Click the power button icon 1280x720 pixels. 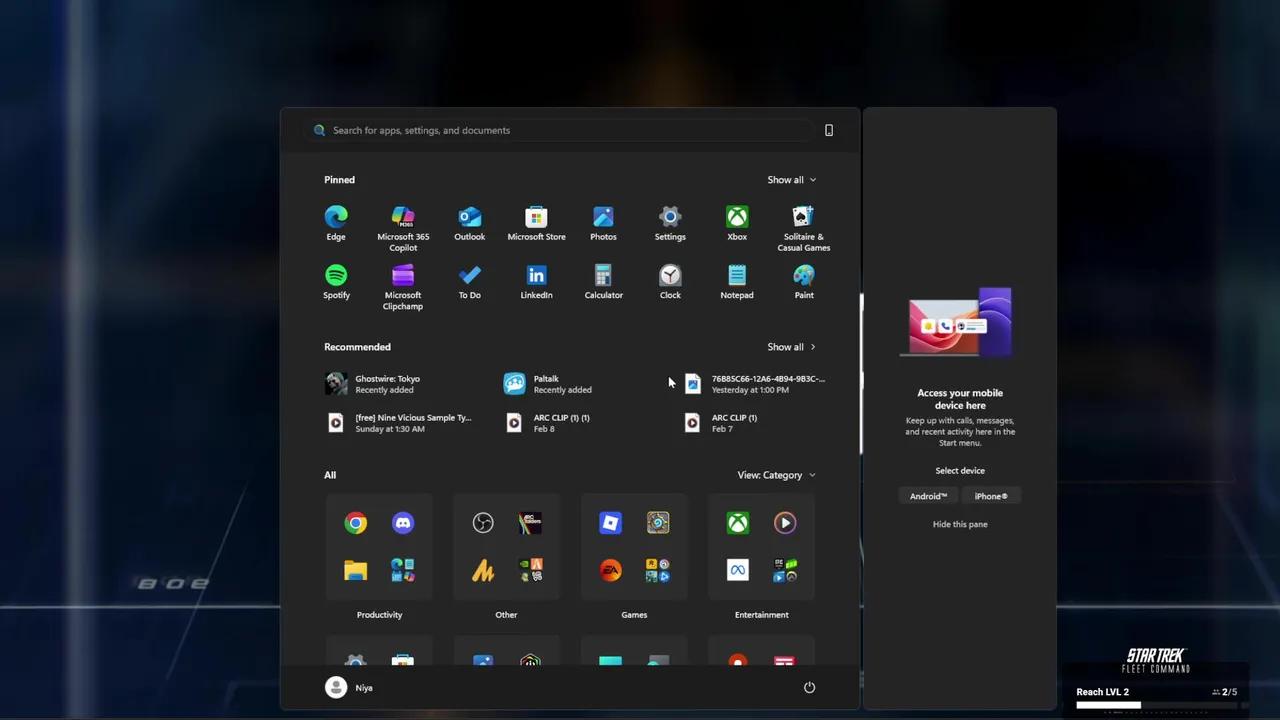[x=809, y=687]
